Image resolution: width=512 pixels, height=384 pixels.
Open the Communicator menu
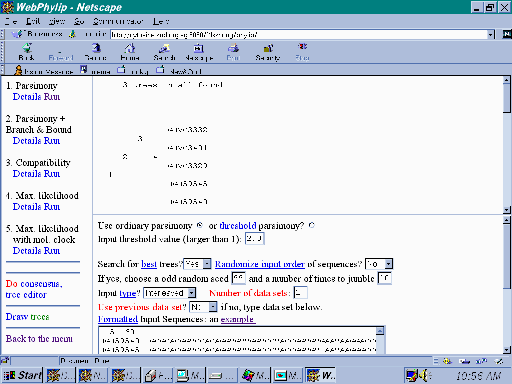click(117, 21)
